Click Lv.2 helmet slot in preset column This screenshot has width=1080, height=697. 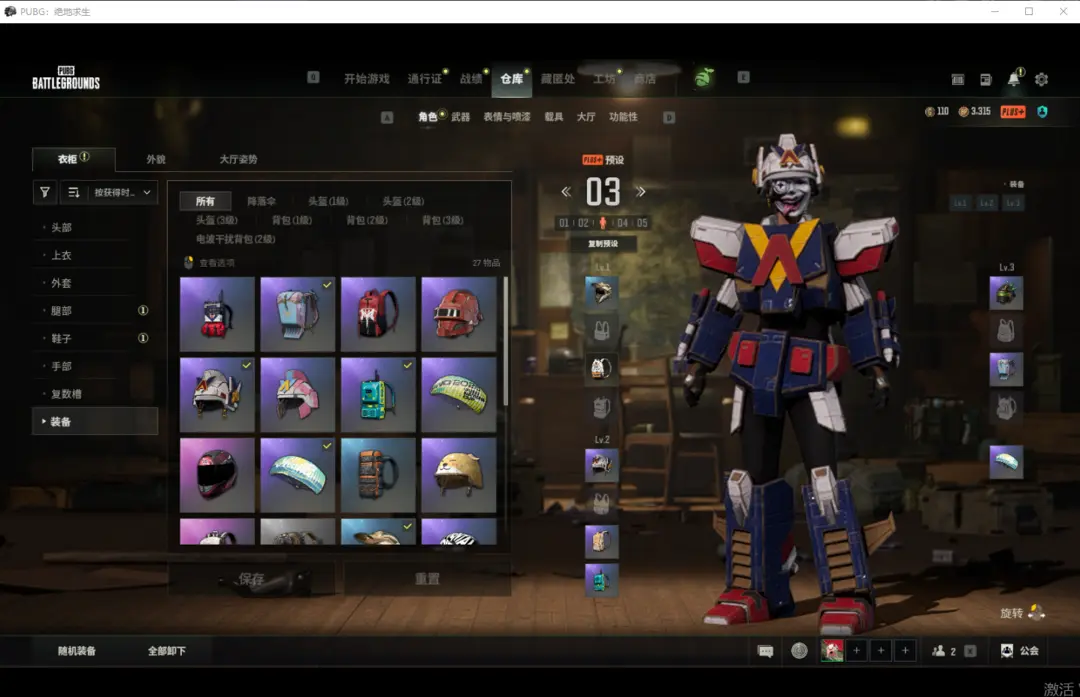(601, 465)
